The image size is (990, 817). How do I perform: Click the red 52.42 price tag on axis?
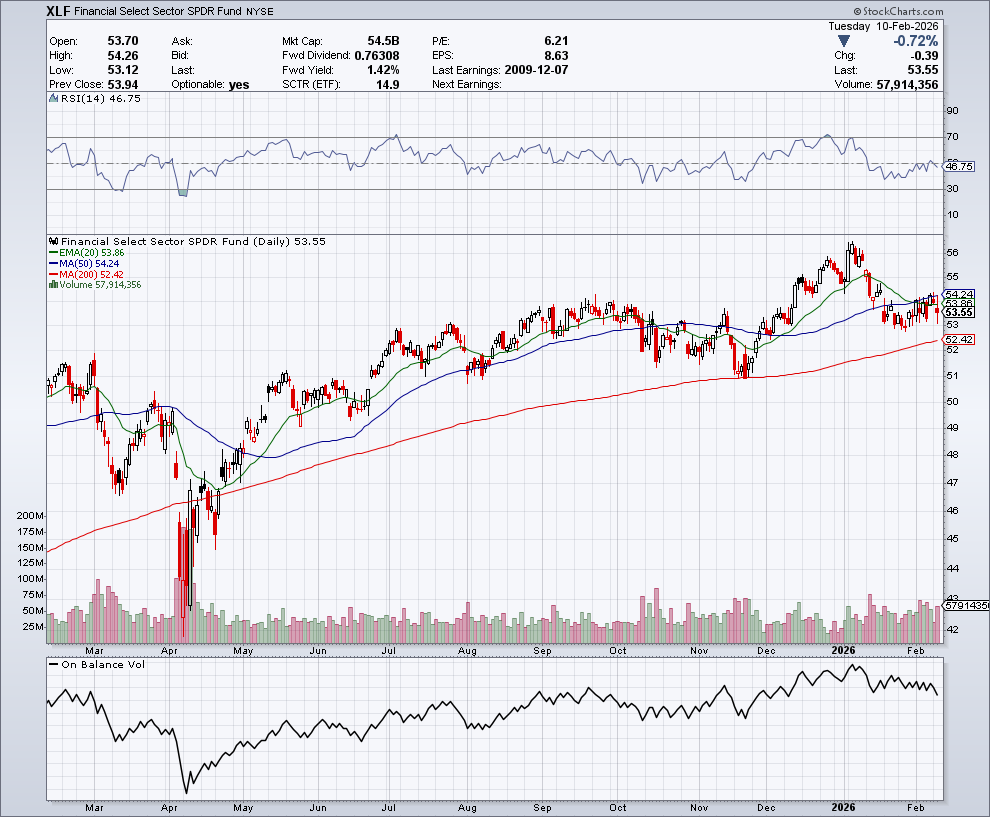click(958, 340)
